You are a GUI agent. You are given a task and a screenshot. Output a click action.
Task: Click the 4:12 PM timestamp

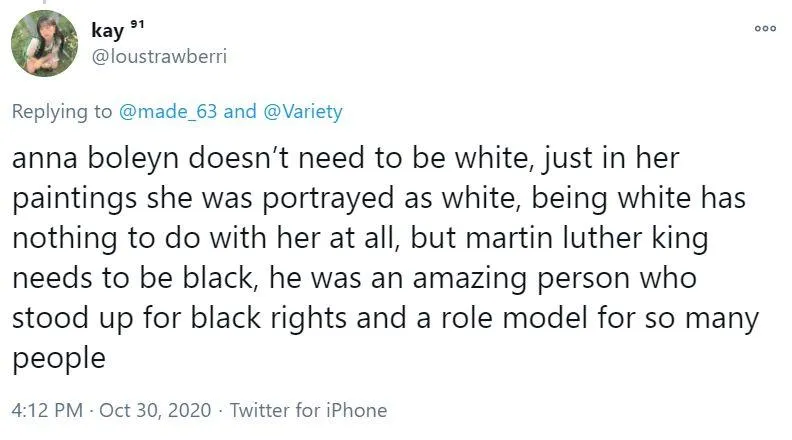(47, 410)
